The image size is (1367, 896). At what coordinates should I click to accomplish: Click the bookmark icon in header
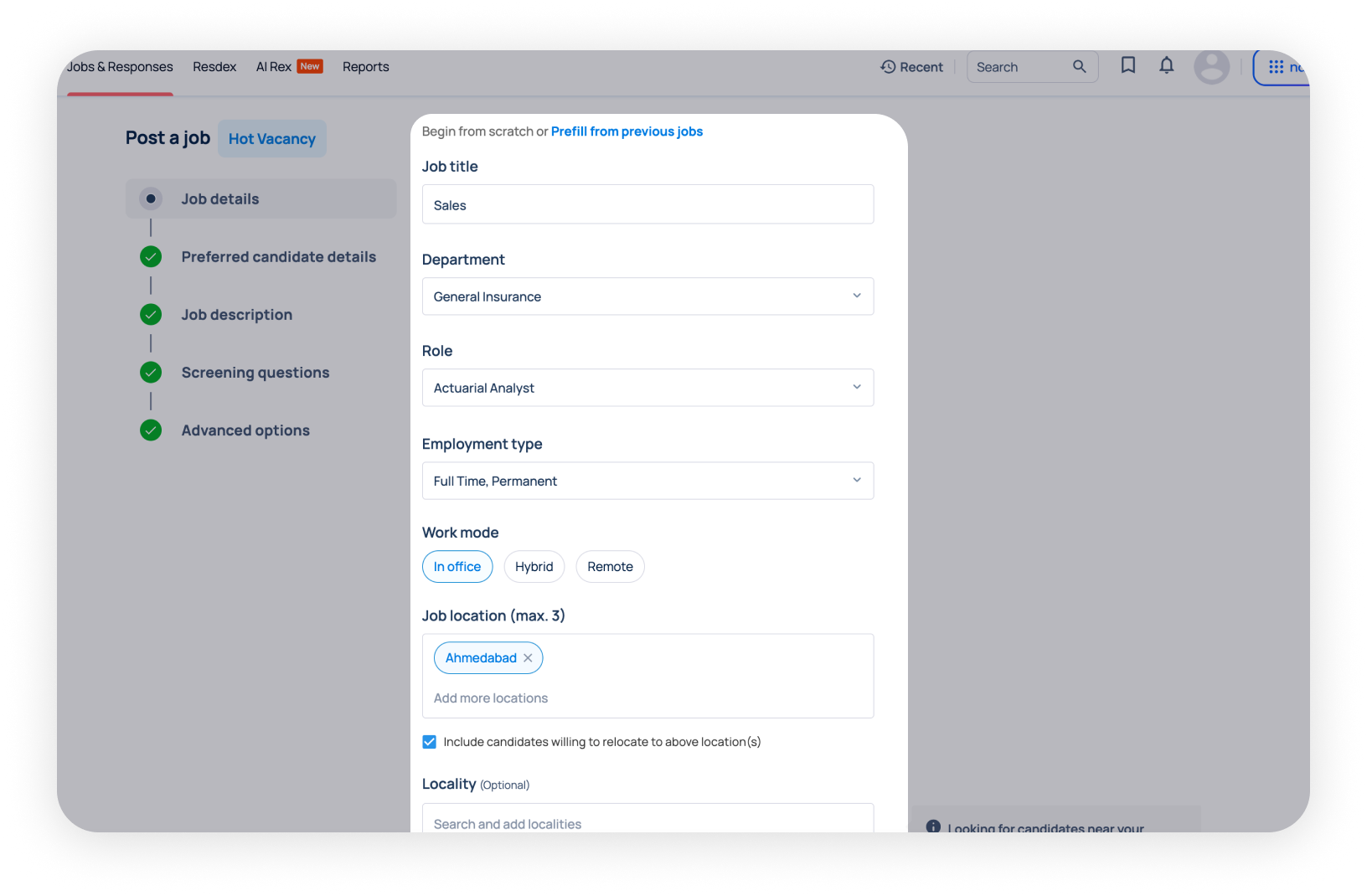click(1127, 65)
